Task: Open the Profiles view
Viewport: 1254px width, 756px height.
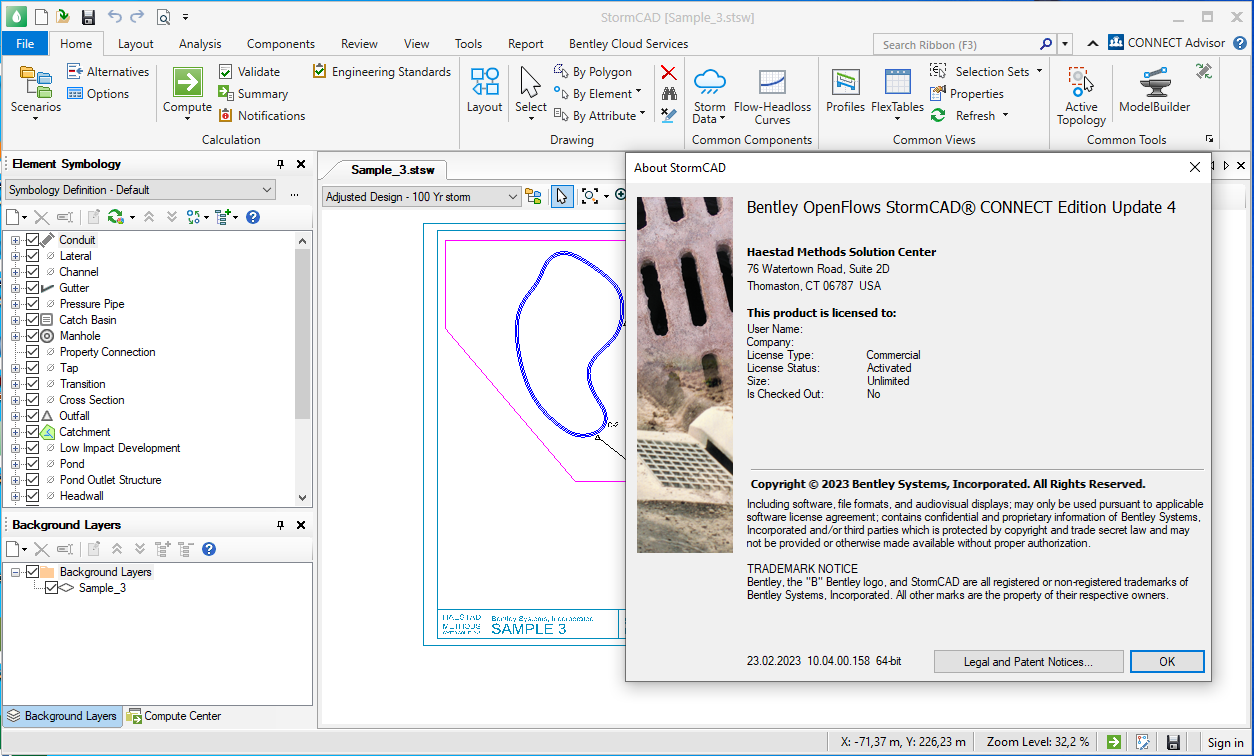Action: 845,84
